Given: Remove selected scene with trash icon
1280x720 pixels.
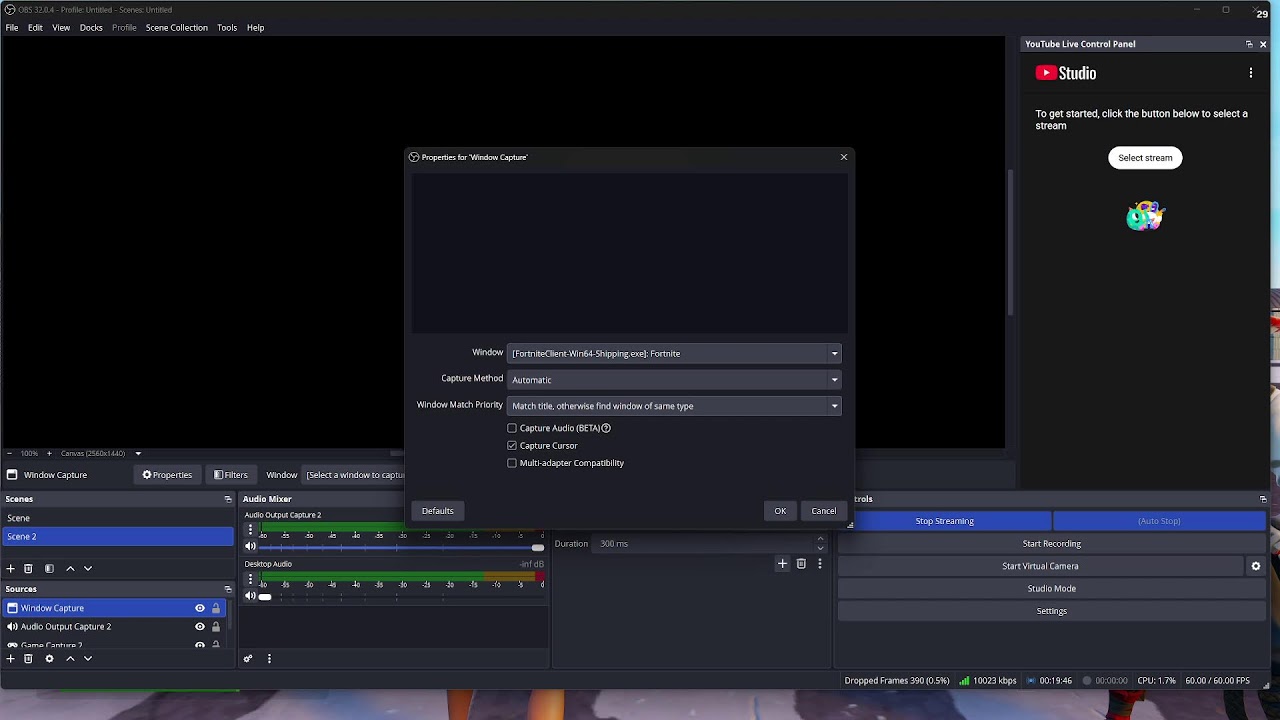Looking at the screenshot, I should 28,568.
